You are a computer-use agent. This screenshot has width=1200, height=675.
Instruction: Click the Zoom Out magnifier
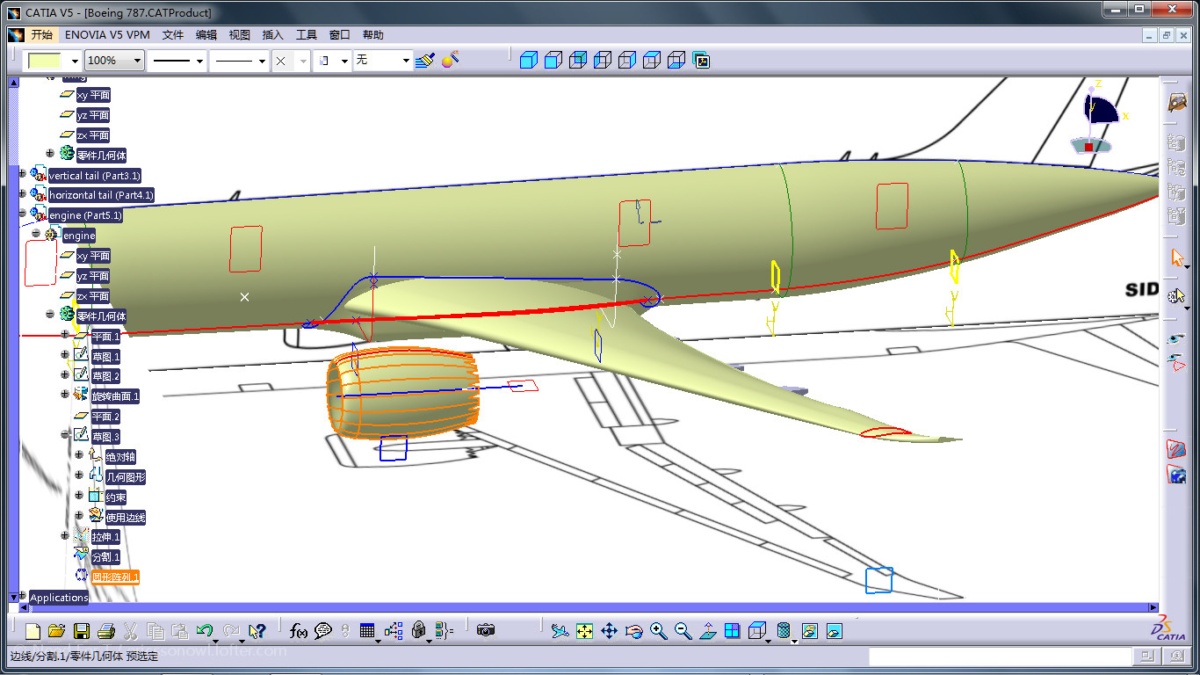click(683, 631)
